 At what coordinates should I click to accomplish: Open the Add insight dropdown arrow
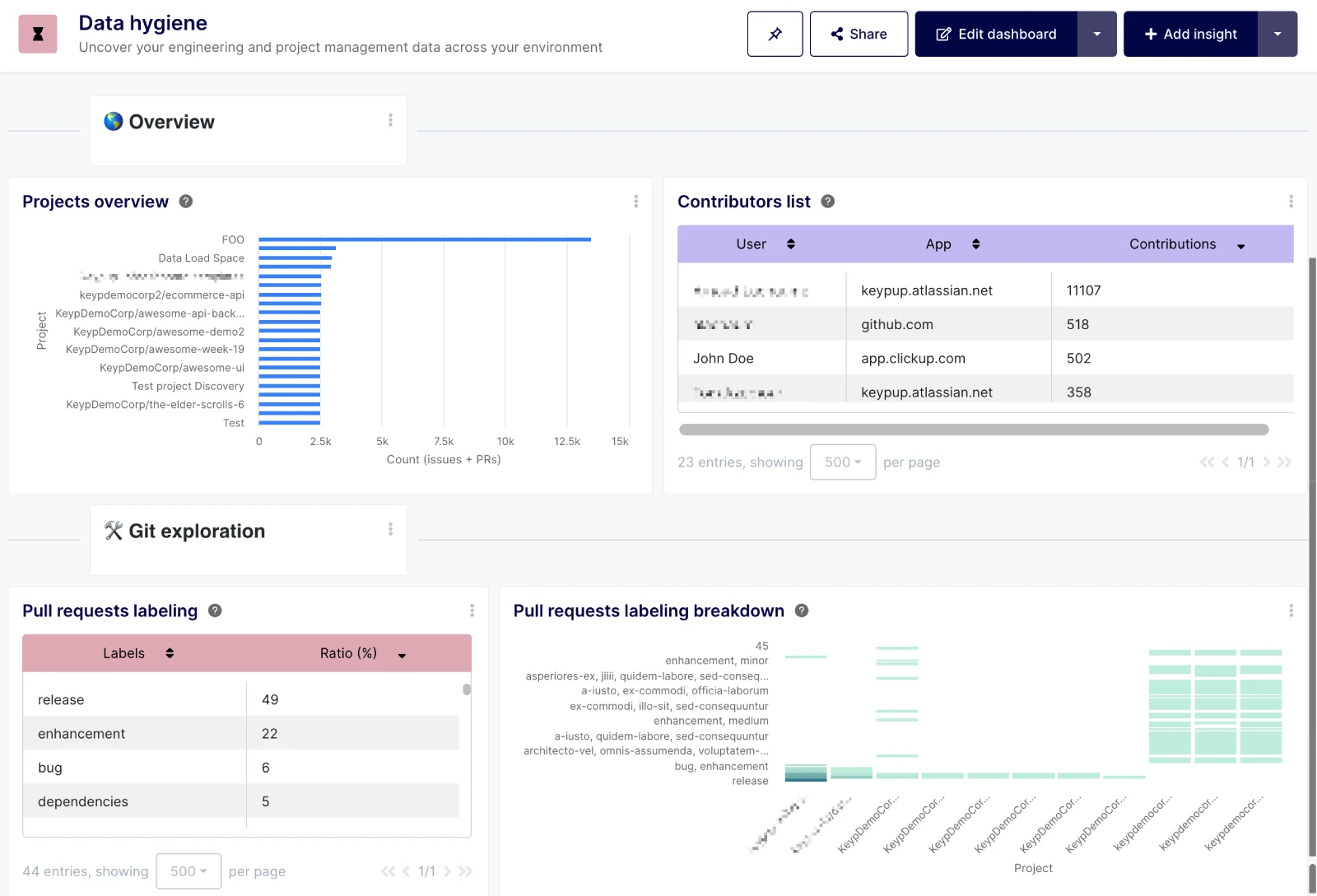[x=1277, y=34]
